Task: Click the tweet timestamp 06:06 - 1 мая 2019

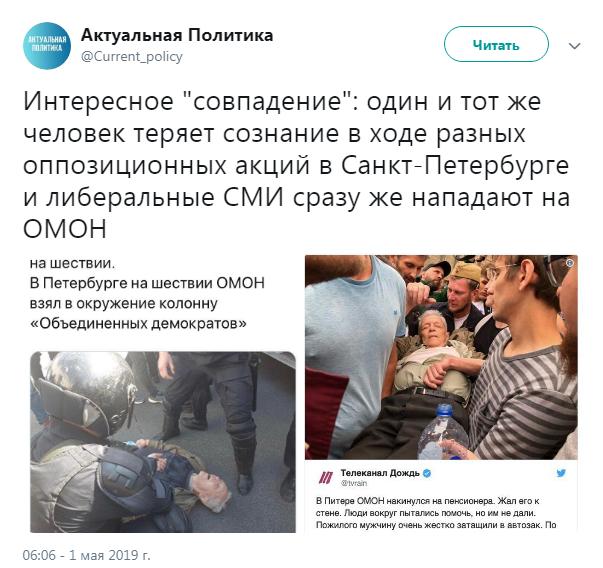Action: coord(87,555)
